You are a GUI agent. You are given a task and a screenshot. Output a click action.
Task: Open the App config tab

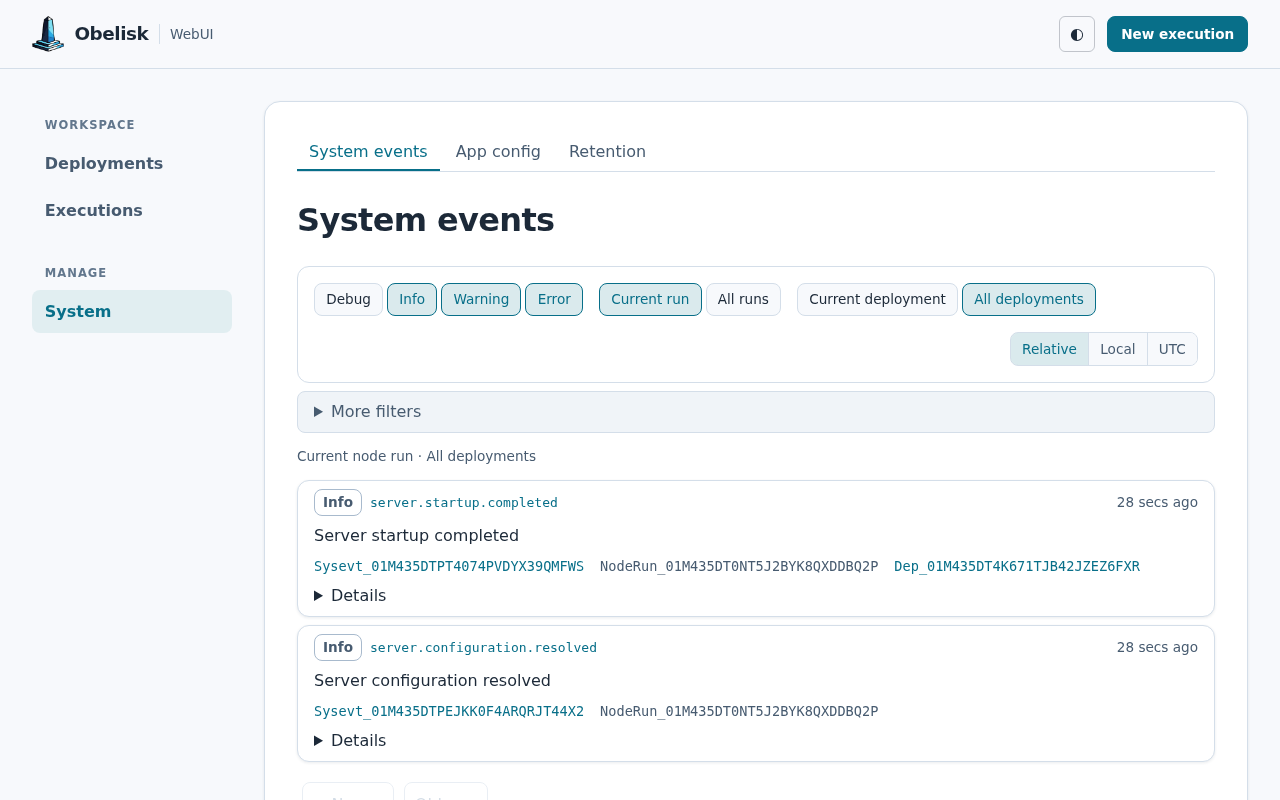pos(498,152)
